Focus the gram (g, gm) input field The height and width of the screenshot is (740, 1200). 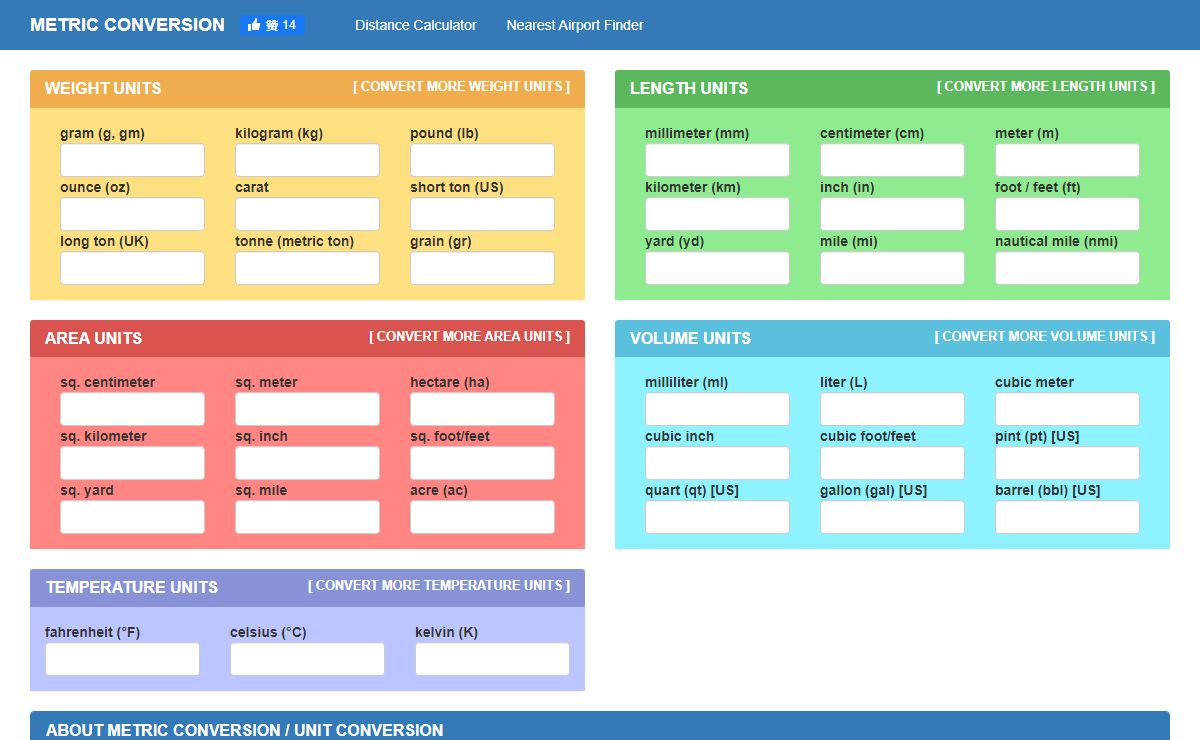132,160
